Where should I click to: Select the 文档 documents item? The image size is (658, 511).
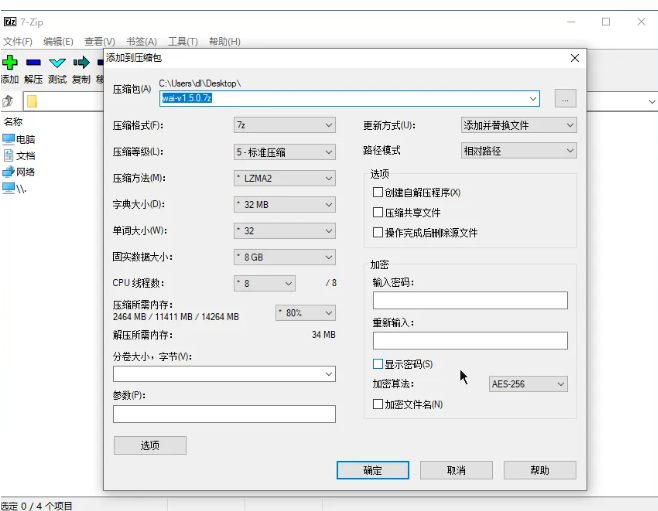pyautogui.click(x=19, y=156)
